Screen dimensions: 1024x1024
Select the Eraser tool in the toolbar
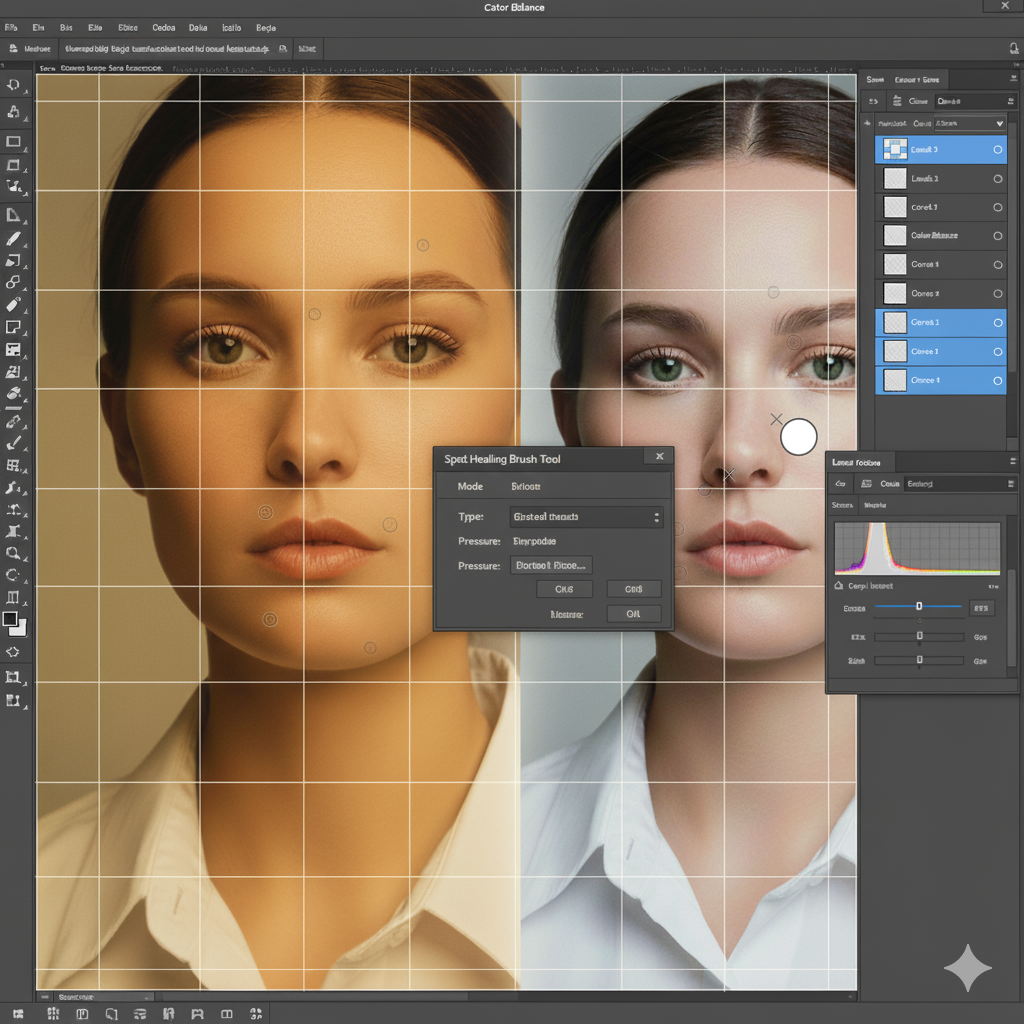[x=13, y=304]
